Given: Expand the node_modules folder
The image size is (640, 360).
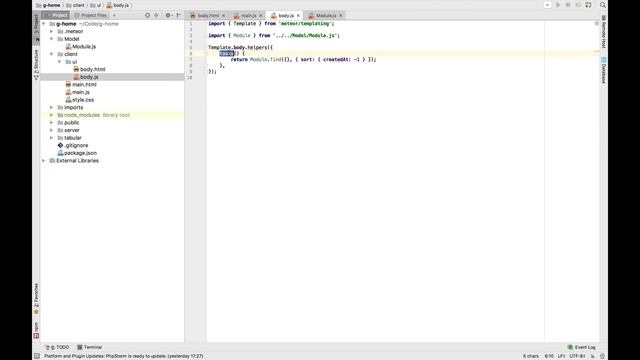Looking at the screenshot, I should tap(52, 115).
